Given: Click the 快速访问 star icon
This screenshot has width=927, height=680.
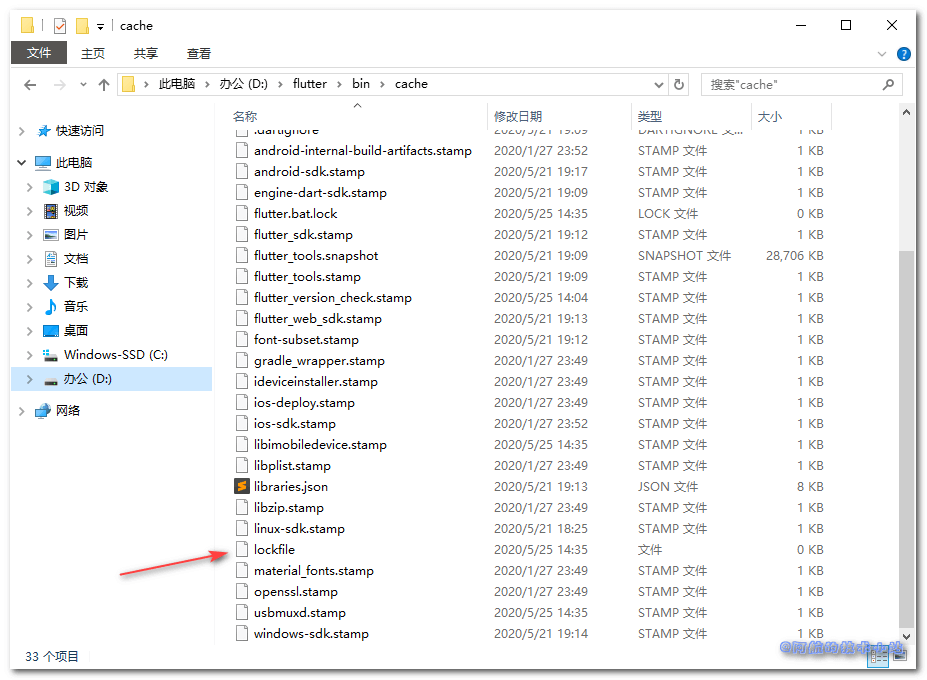Looking at the screenshot, I should coord(43,131).
